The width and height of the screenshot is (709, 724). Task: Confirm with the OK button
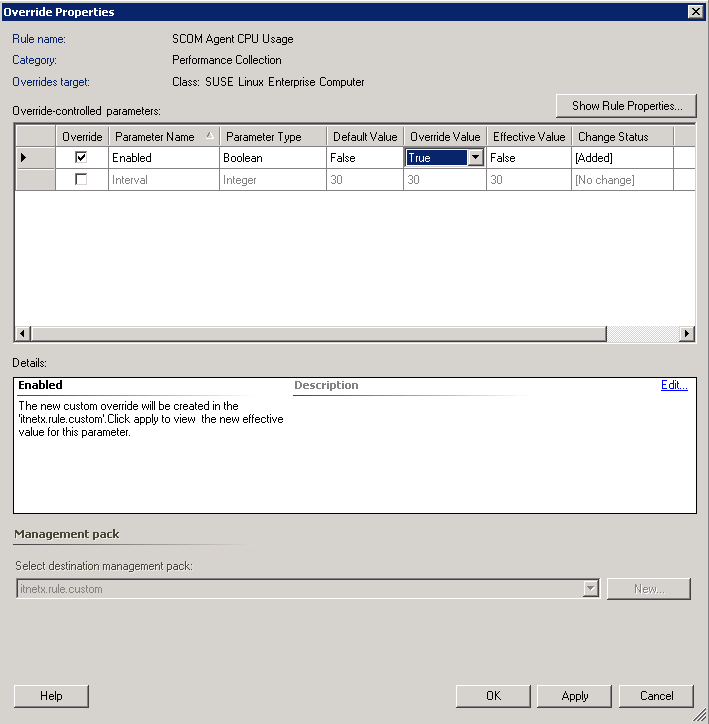tap(493, 696)
